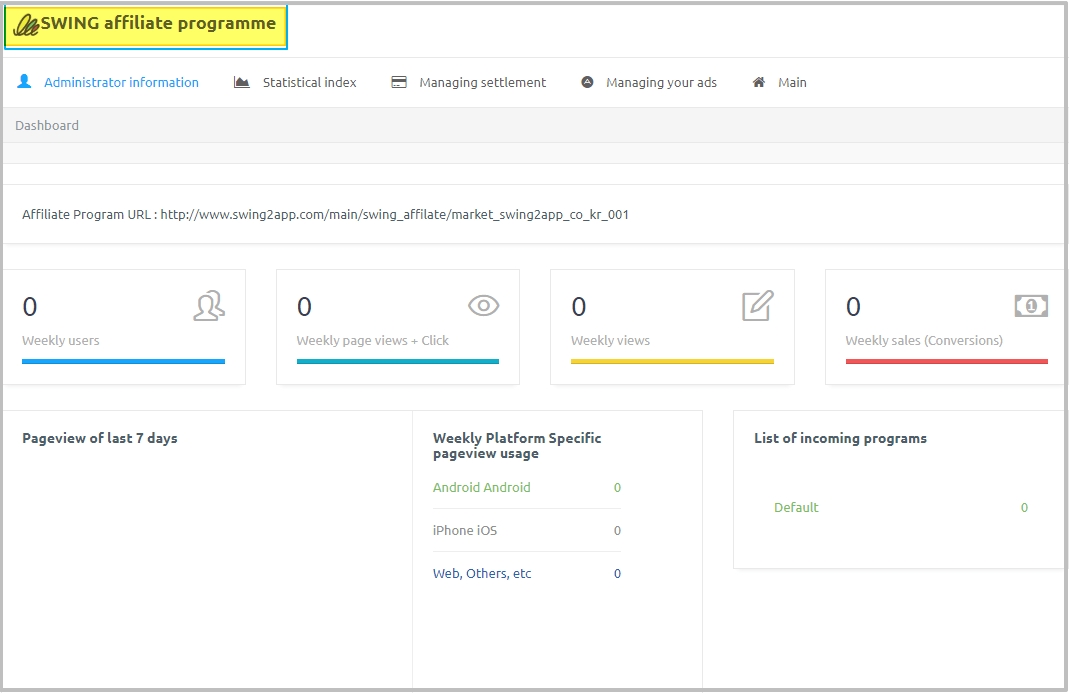Image resolution: width=1069 pixels, height=693 pixels.
Task: Click the Main home icon
Action: click(759, 82)
